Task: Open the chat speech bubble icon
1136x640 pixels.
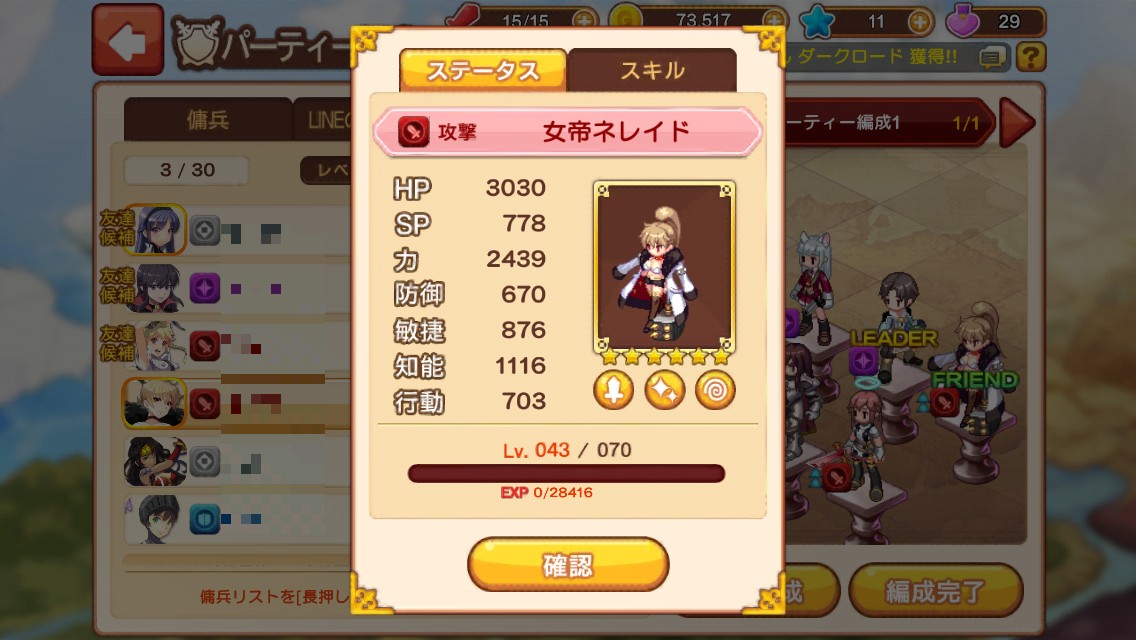Action: pos(993,57)
